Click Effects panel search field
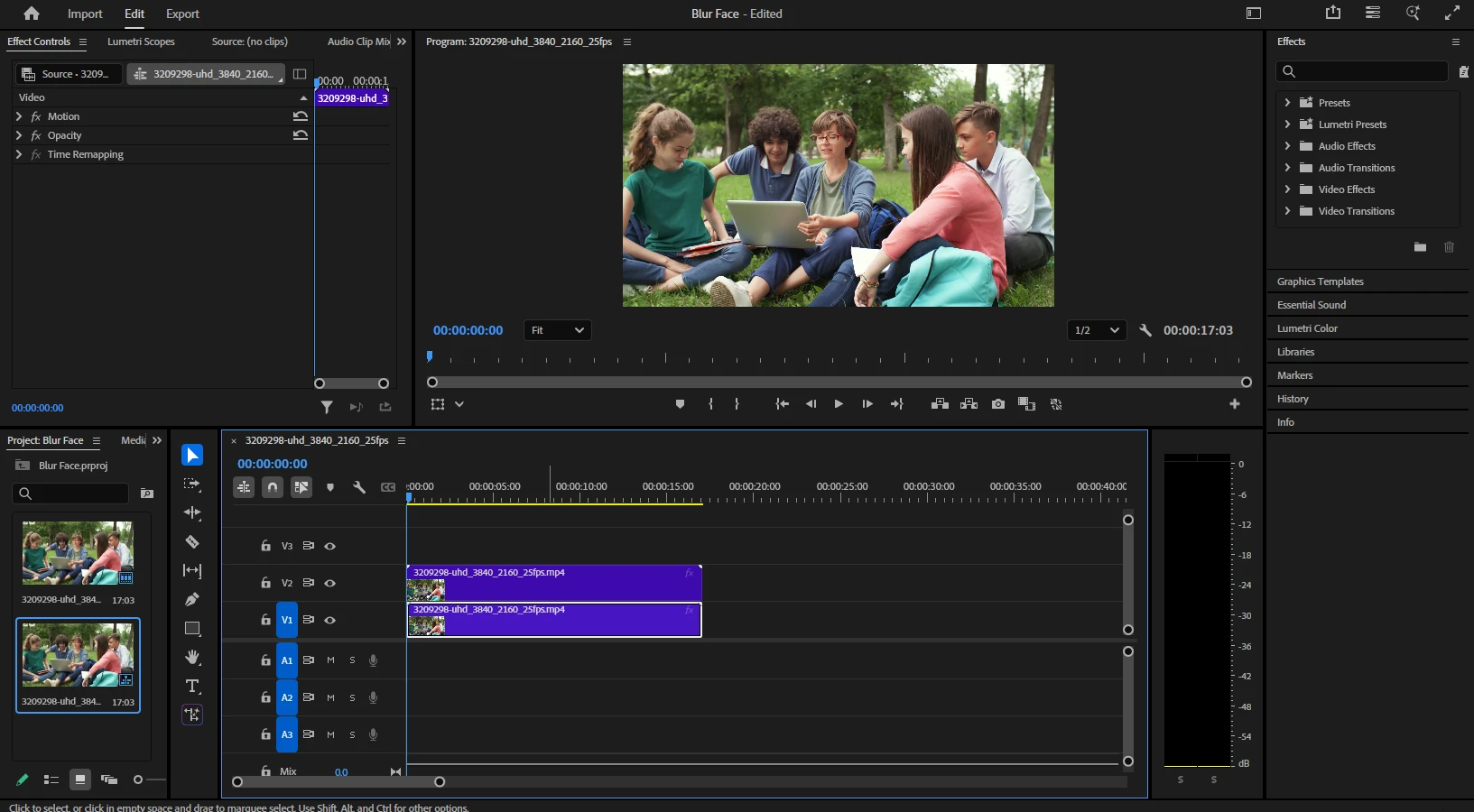This screenshot has height=812, width=1474. [x=1361, y=71]
